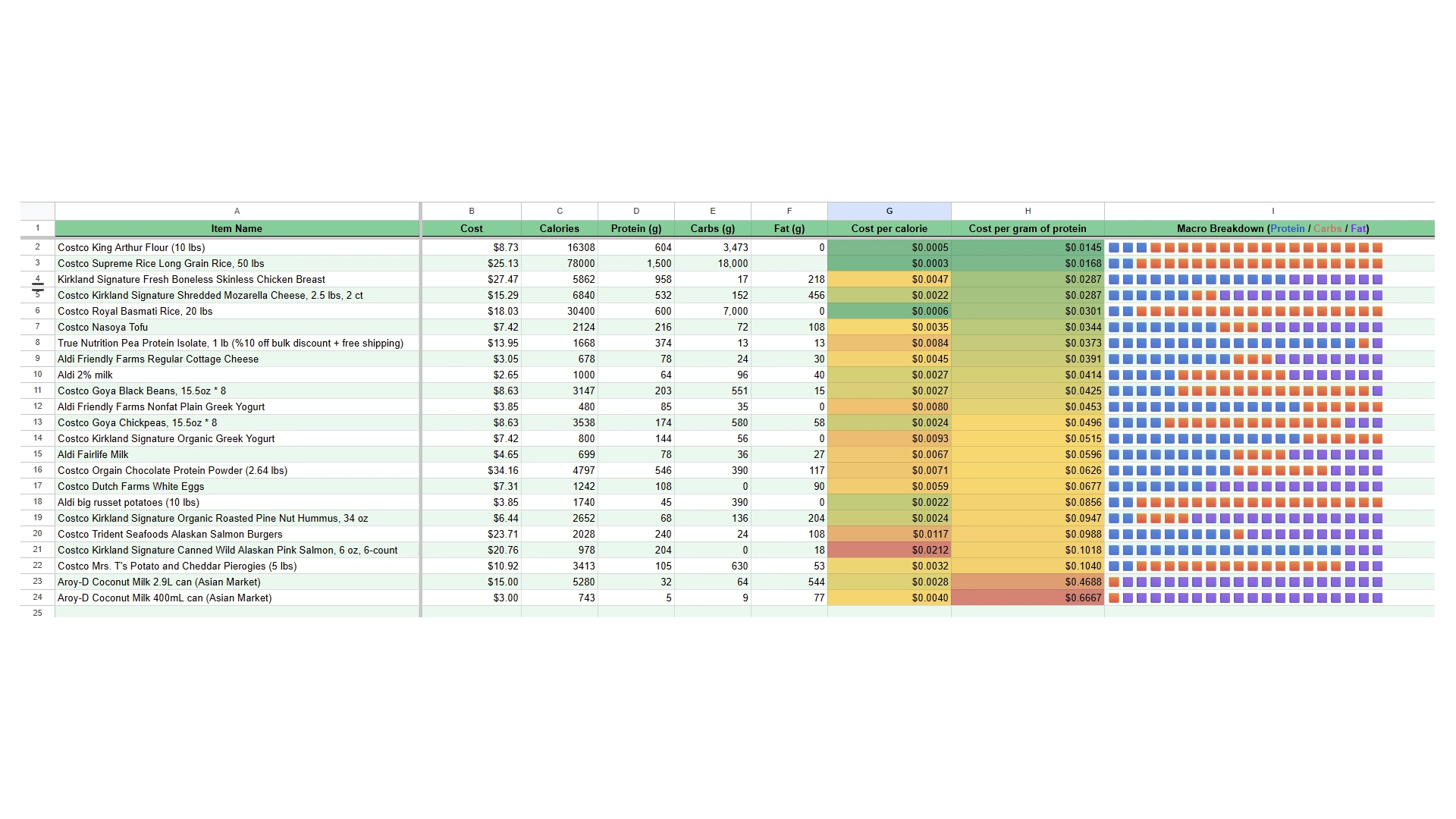Click Costco Nasoya Tofu cell
The height and width of the screenshot is (819, 1456).
237,327
